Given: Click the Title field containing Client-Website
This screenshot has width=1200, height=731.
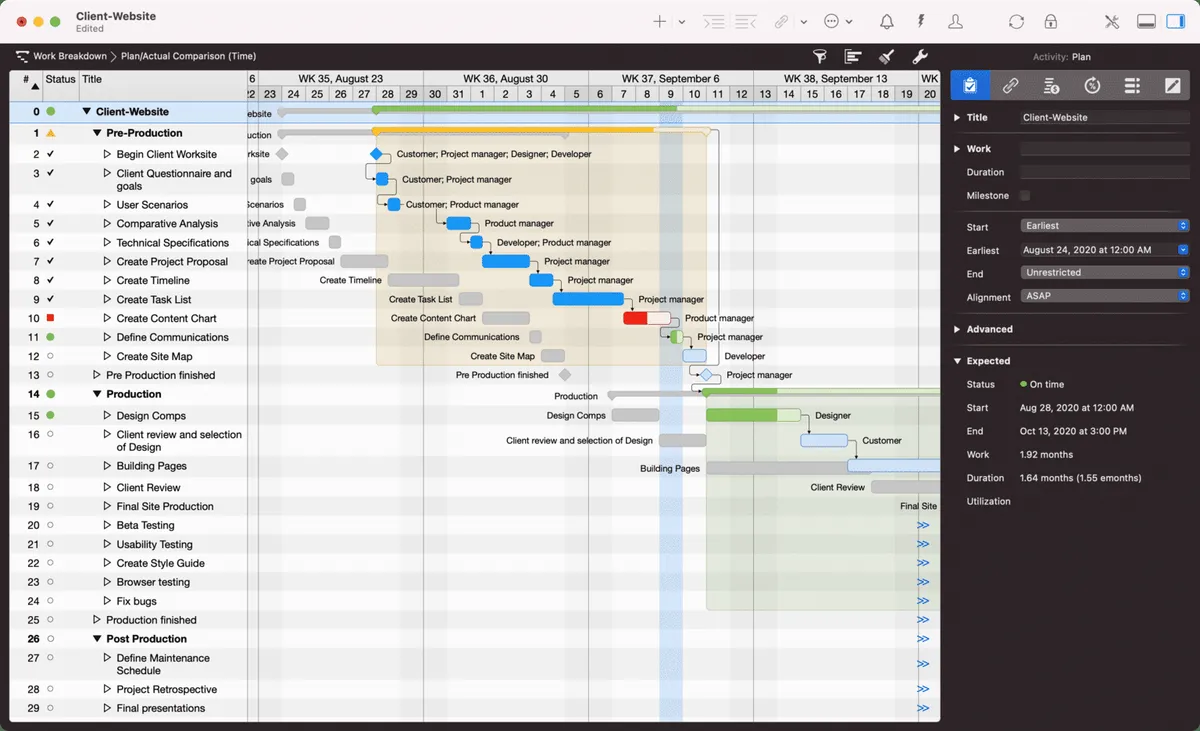Looking at the screenshot, I should [1104, 118].
